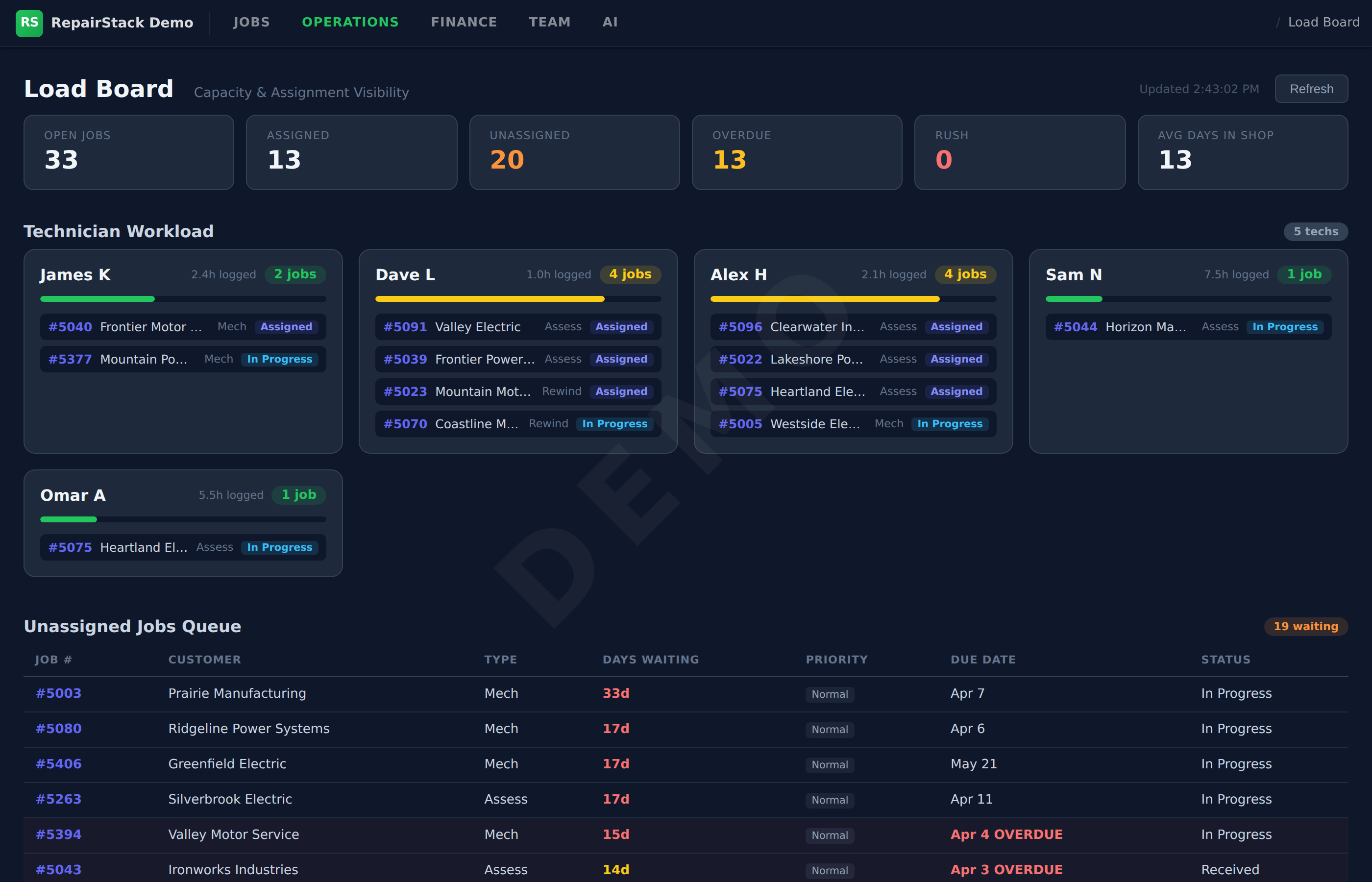Click James K's workload progress bar
Screen dimensions: 1372x882
[183, 299]
